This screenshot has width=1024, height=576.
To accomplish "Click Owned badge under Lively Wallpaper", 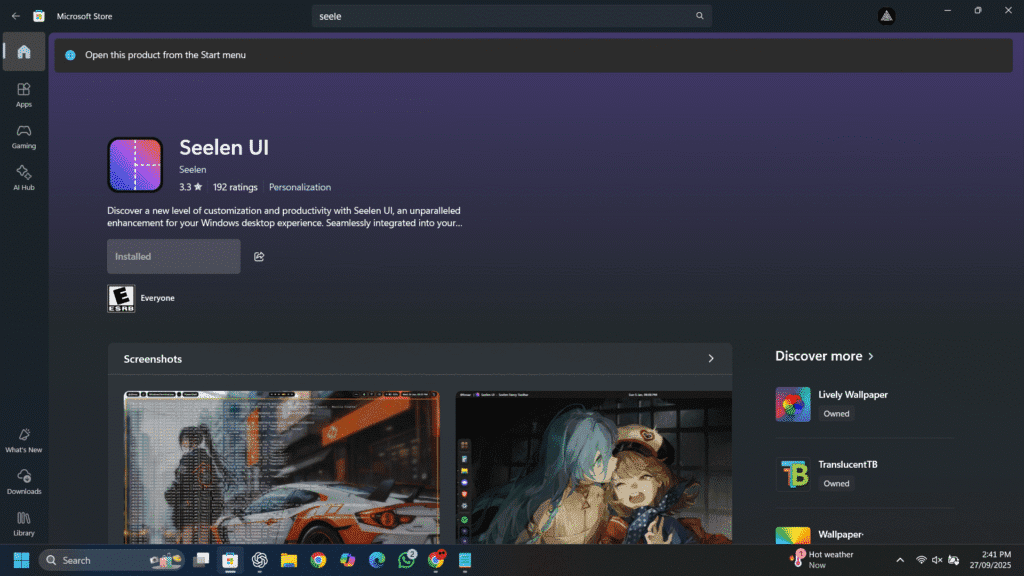I will (x=837, y=414).
